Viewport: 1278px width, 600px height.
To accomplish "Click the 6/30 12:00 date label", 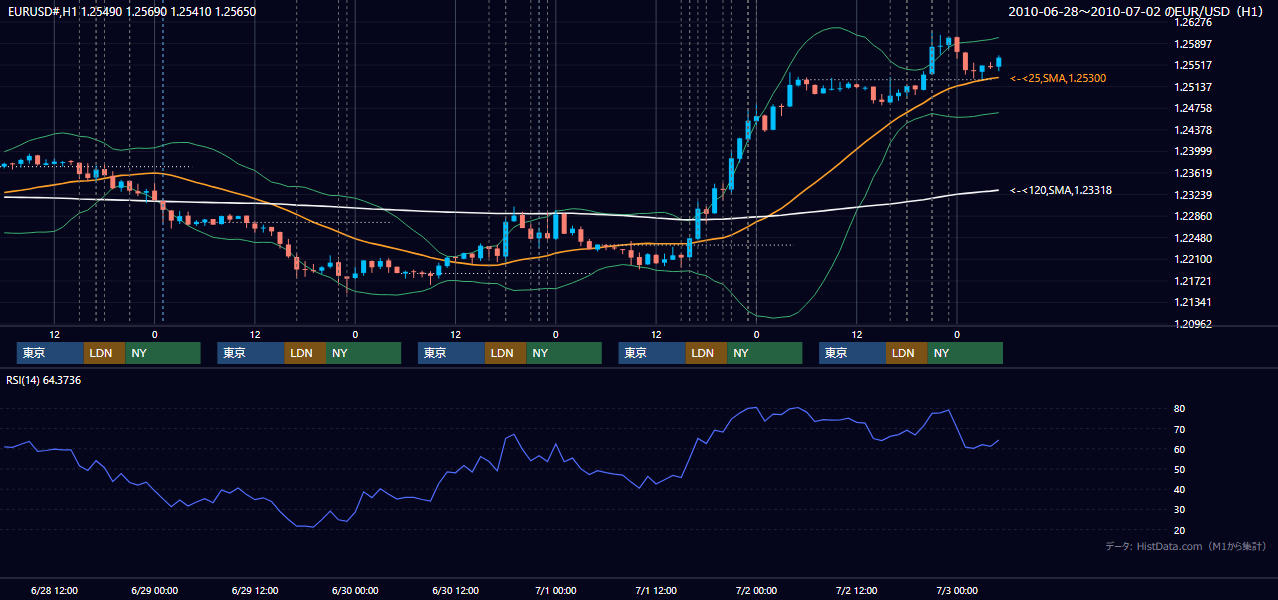I will [455, 590].
